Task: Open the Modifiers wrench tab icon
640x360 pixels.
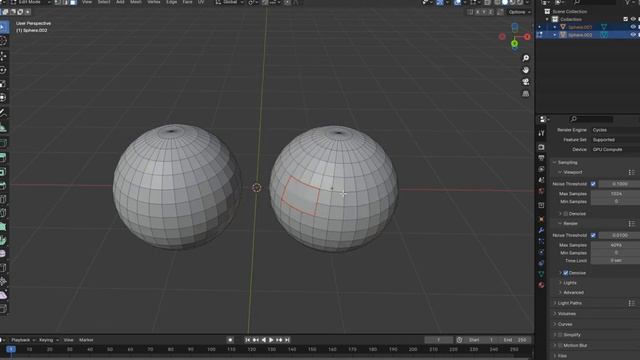Action: [541, 231]
